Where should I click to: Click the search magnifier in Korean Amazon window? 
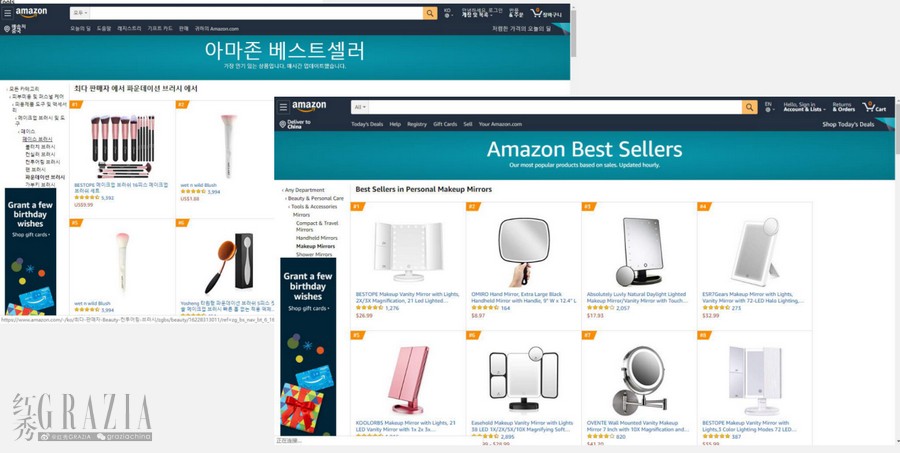[430, 13]
